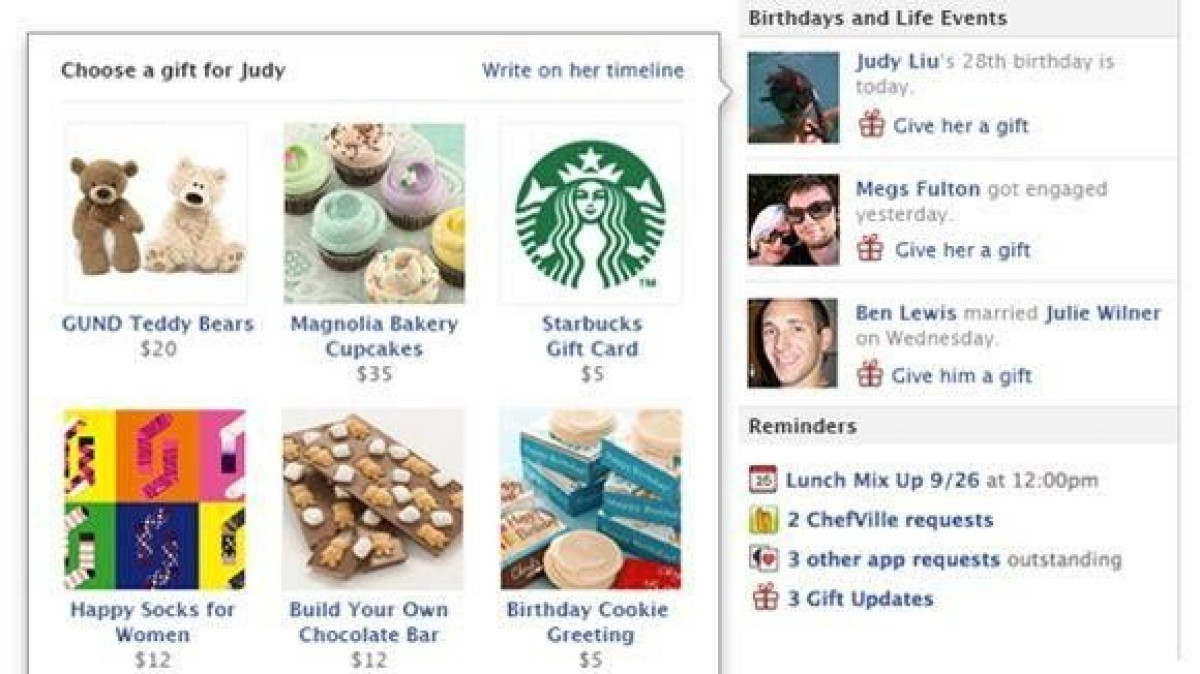1200x674 pixels.
Task: Click "Write on her timeline" link
Action: (583, 70)
